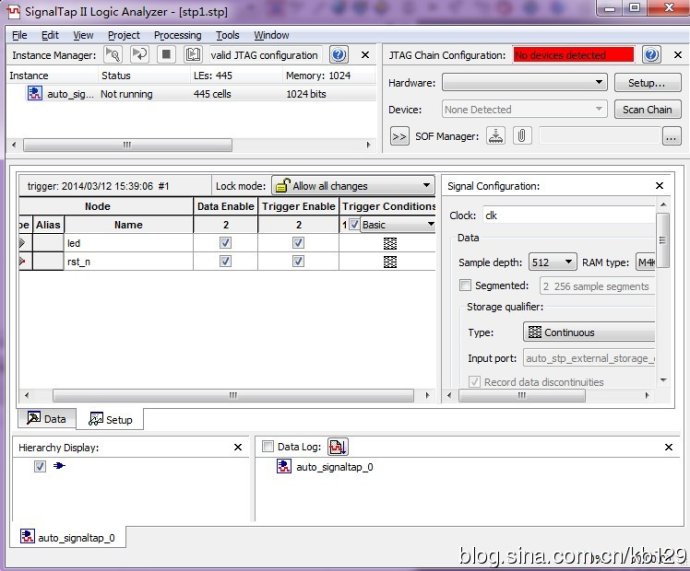Click the SOF Manager browse ellipsis button
The height and width of the screenshot is (571, 690).
[x=671, y=136]
